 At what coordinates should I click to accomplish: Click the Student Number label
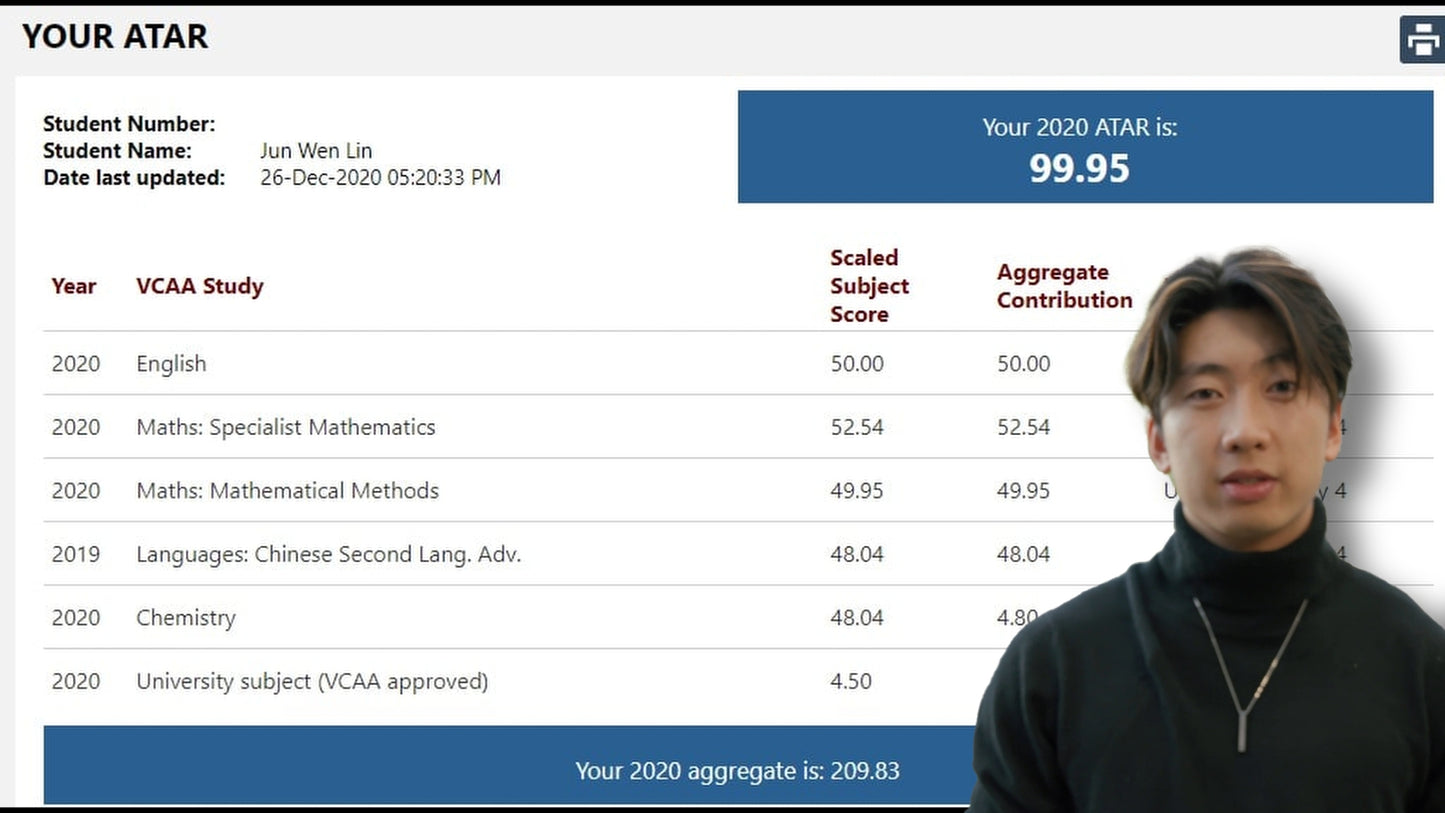click(129, 124)
